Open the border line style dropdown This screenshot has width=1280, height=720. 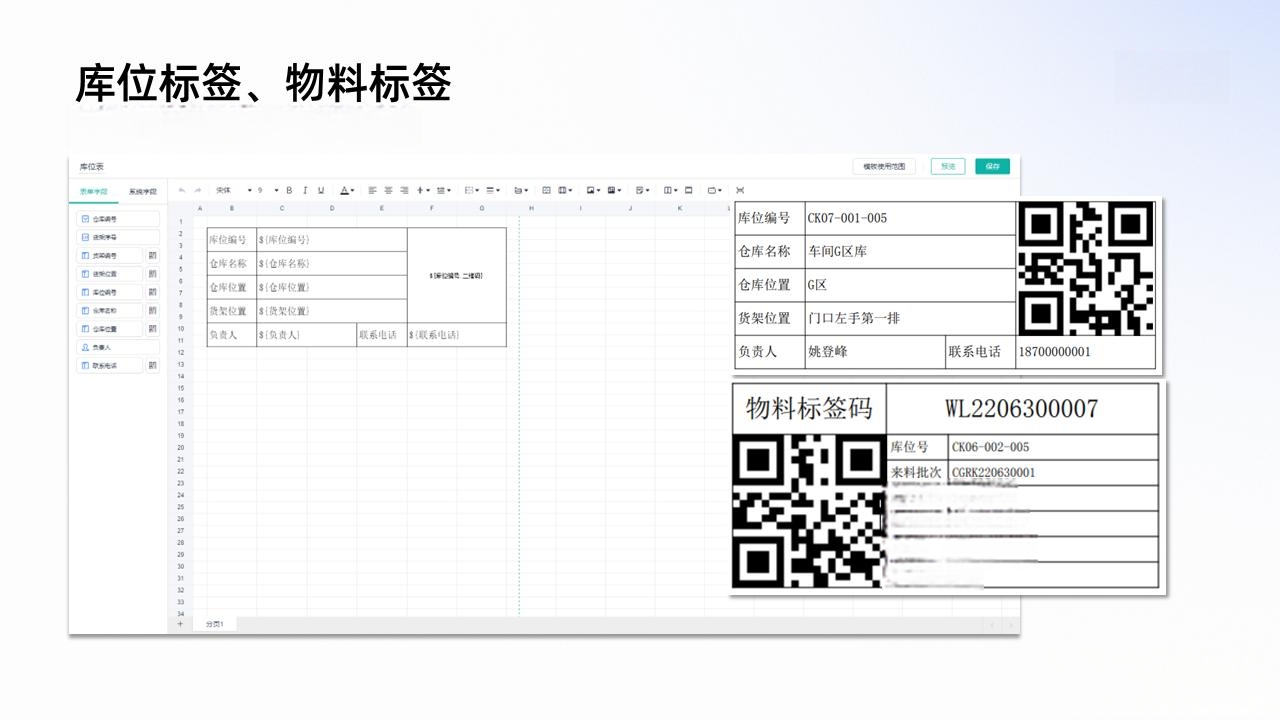tap(495, 190)
